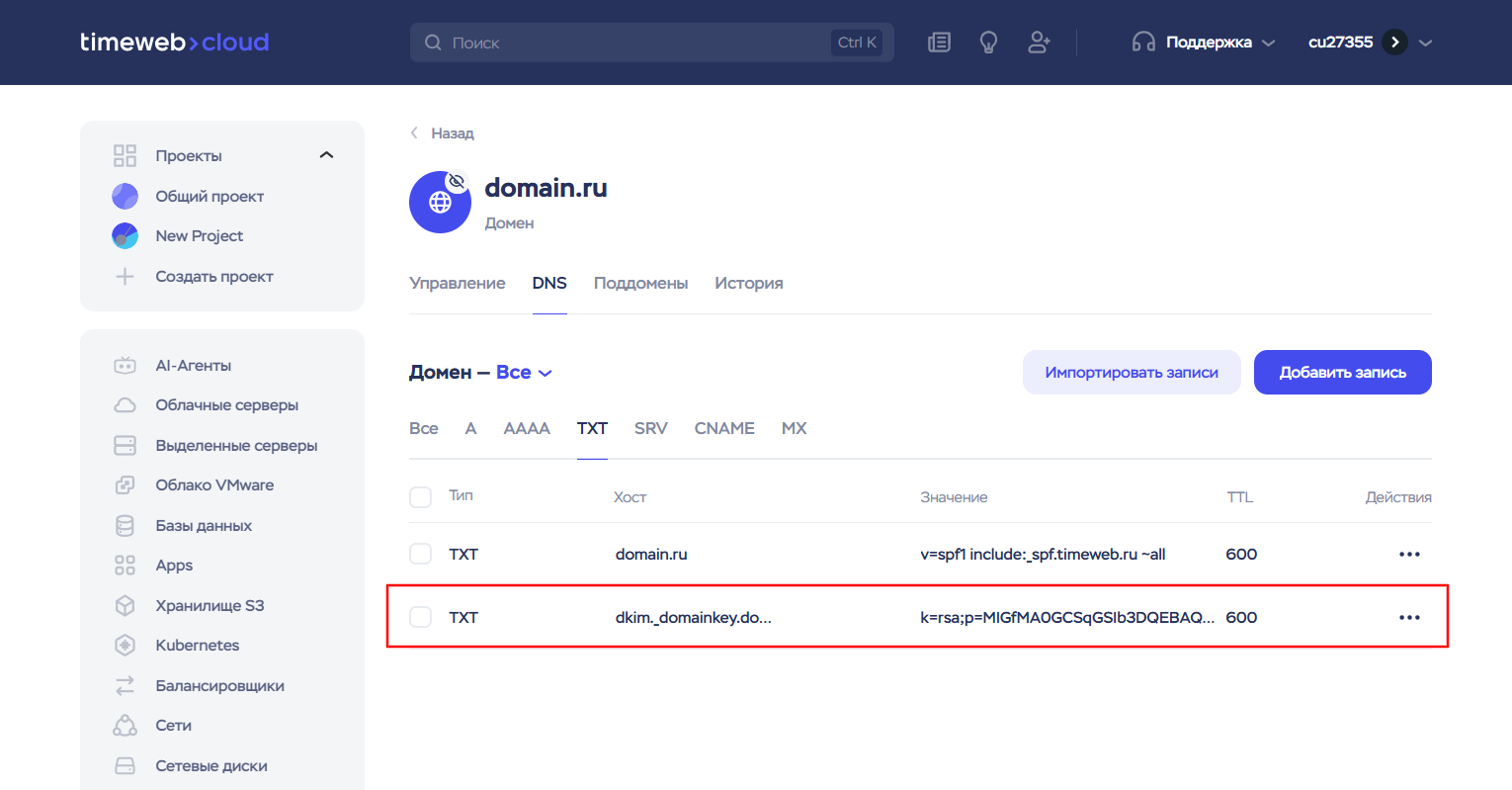Click the Добавить запись button
Viewport: 1512px width, 790px height.
(x=1342, y=373)
